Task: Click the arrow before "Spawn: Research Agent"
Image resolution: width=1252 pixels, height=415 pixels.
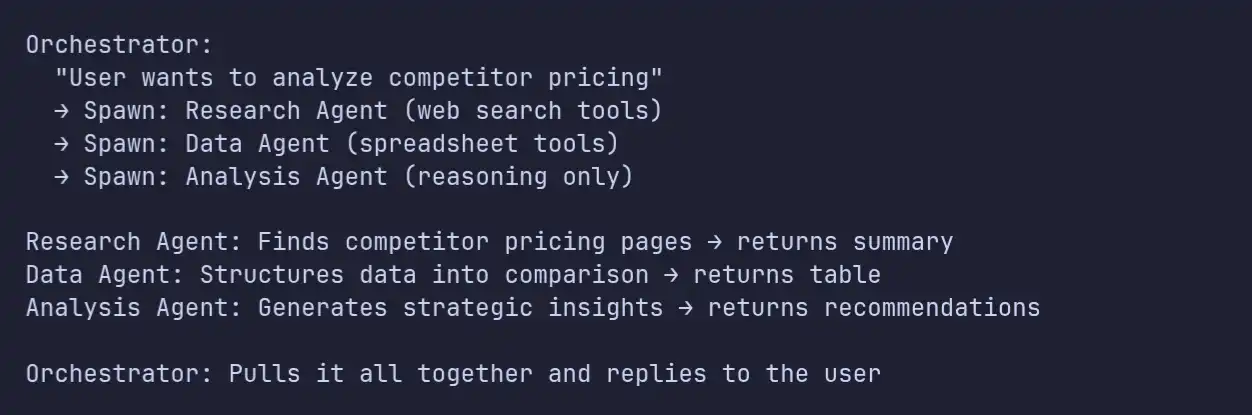Action: 62,110
